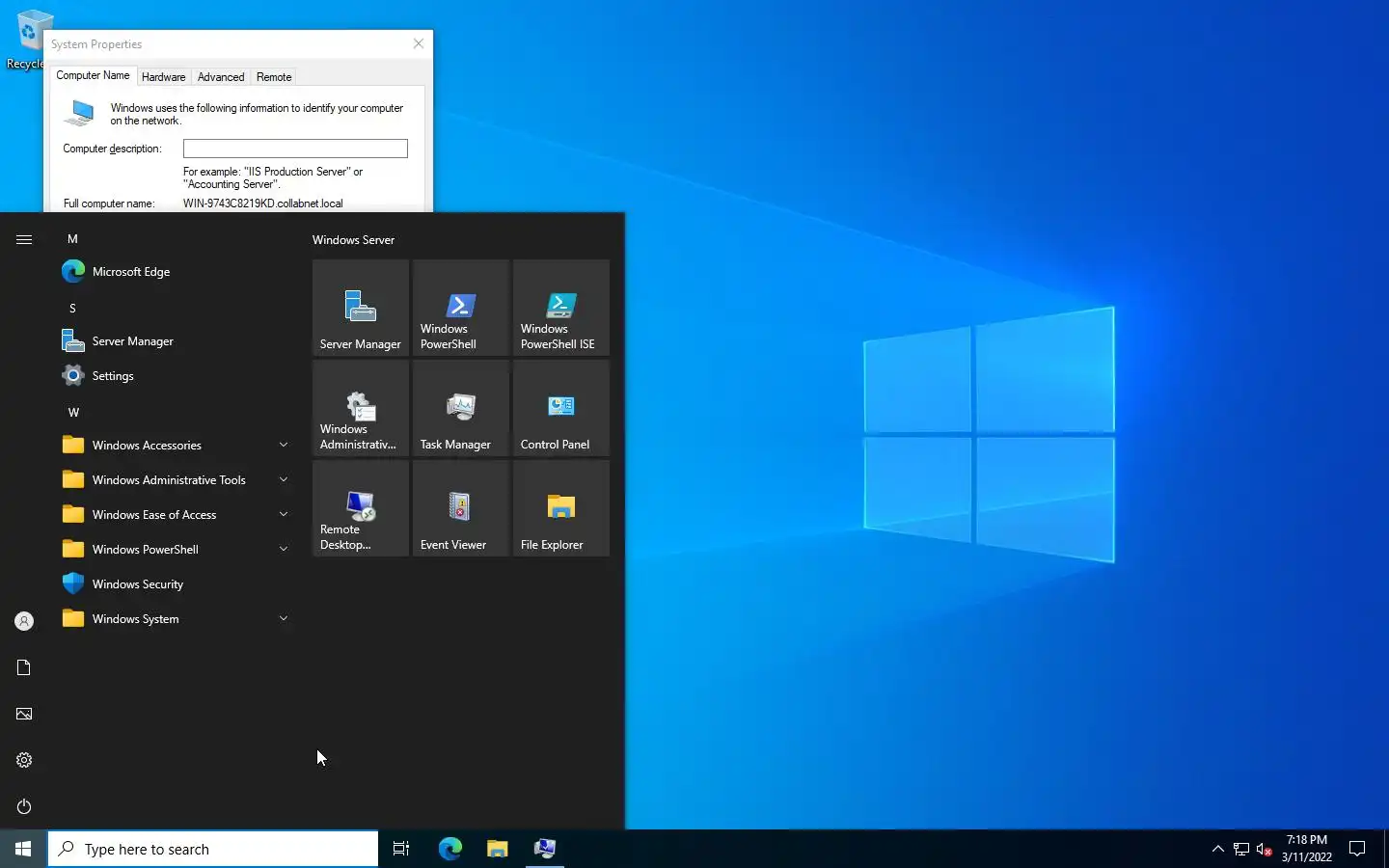Click the Computer description input field
The height and width of the screenshot is (868, 1389).
tap(295, 149)
